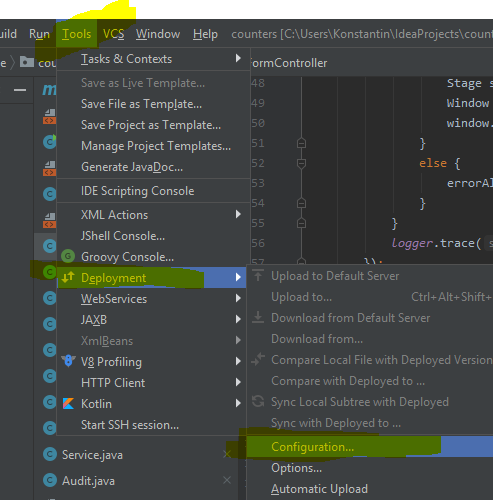Image resolution: width=493 pixels, height=500 pixels.
Task: Click arrow next to Deployment
Action: click(238, 277)
